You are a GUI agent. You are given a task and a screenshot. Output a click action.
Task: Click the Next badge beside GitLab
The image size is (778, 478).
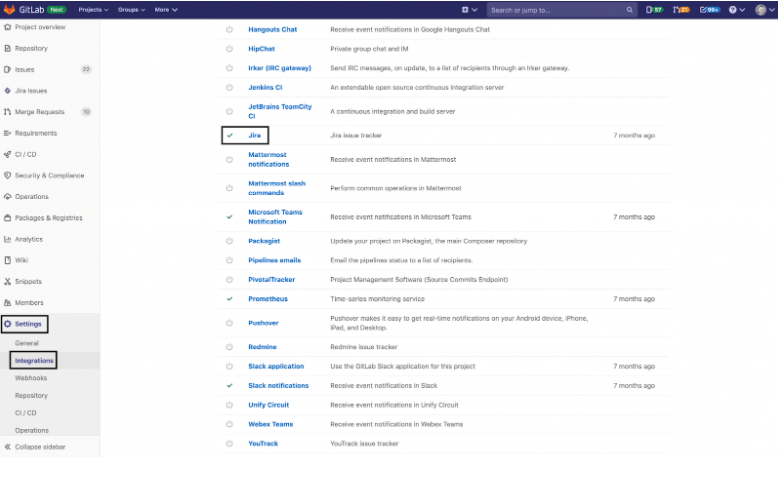tap(57, 10)
